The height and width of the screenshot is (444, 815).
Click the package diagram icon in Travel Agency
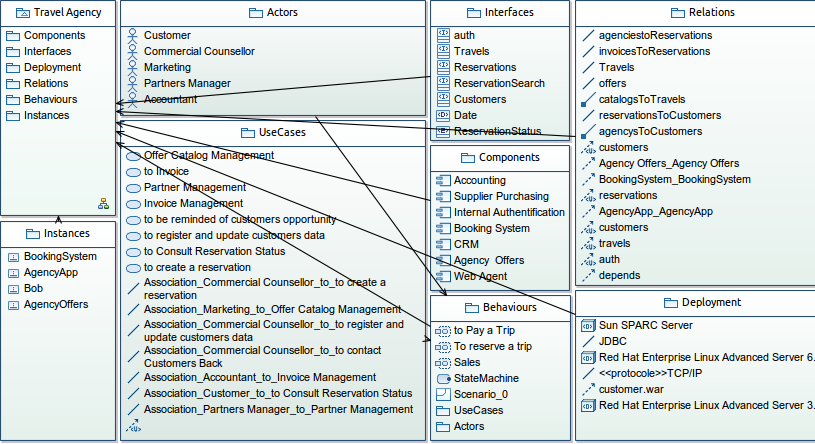(x=103, y=204)
